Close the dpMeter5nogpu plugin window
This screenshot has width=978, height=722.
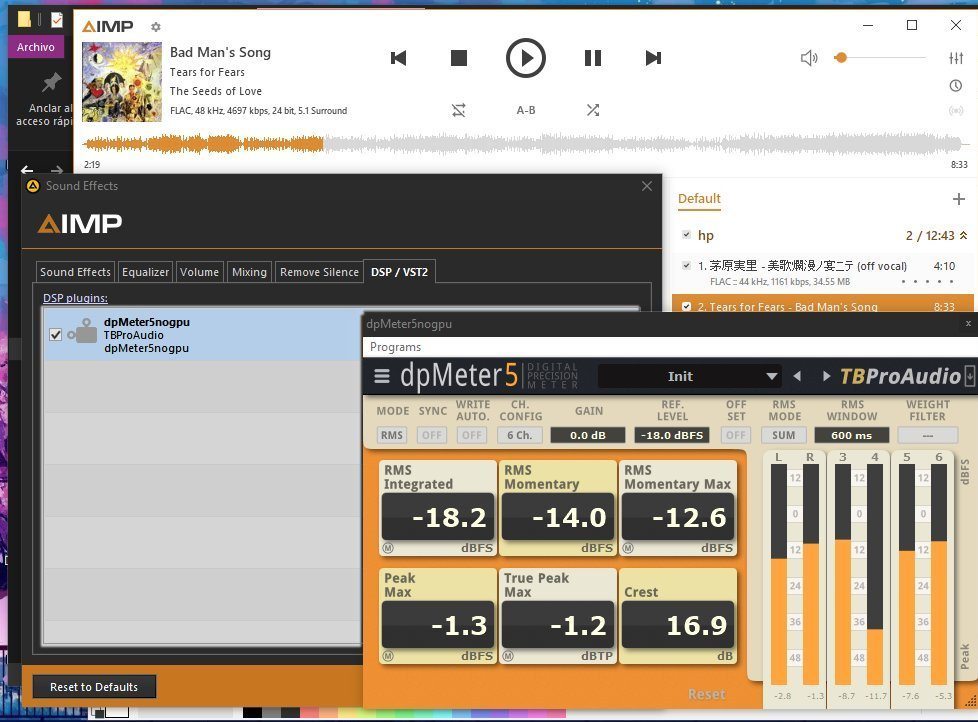click(x=968, y=324)
